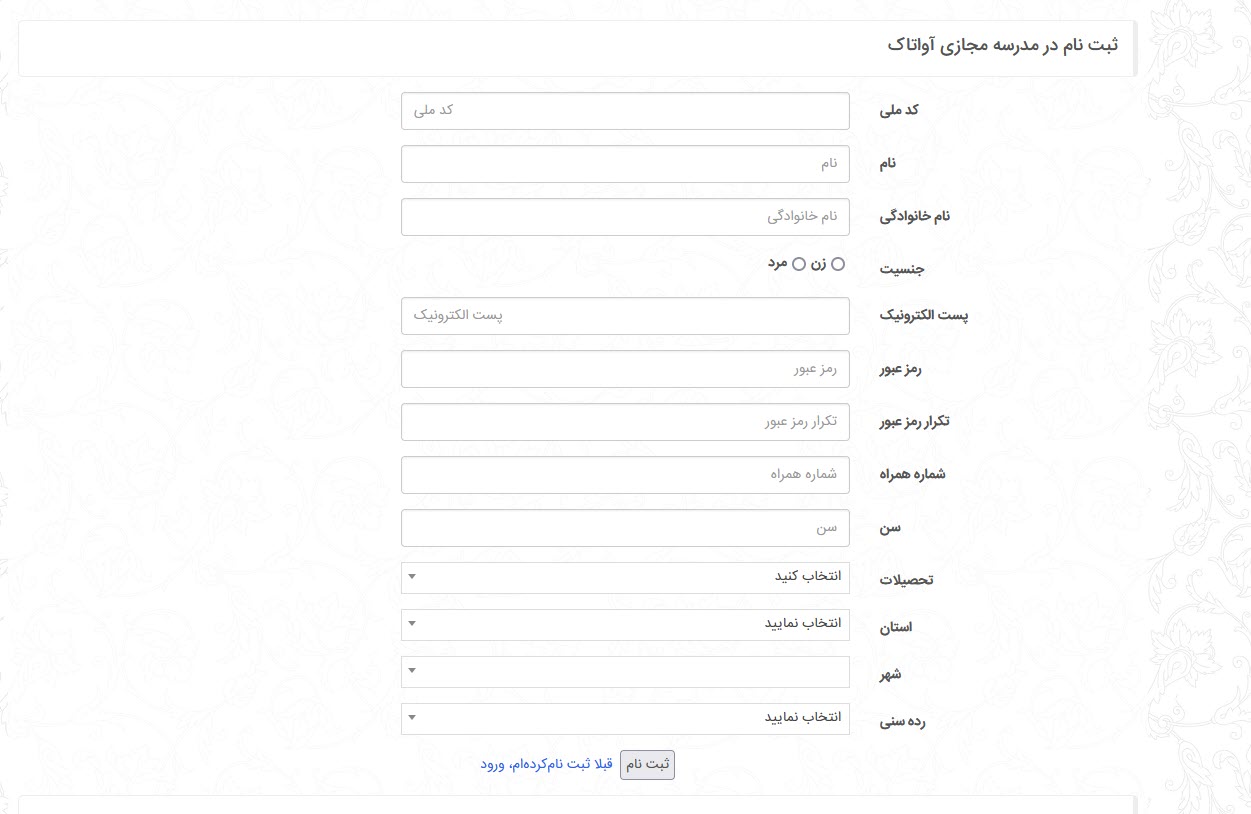1251x814 pixels.
Task: Click into the نام text field
Action: (x=625, y=164)
